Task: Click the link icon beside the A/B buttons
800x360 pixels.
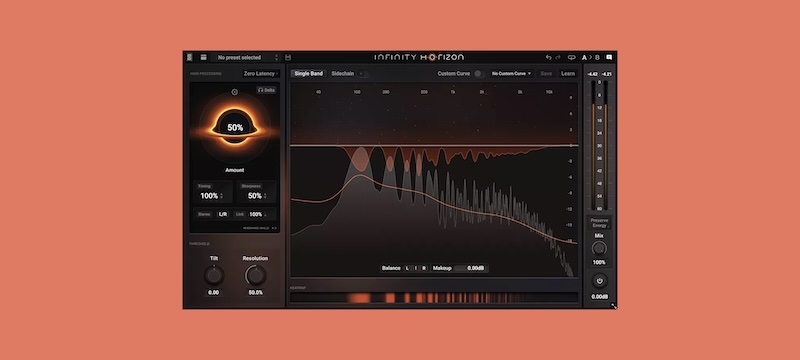Action: pyautogui.click(x=572, y=58)
